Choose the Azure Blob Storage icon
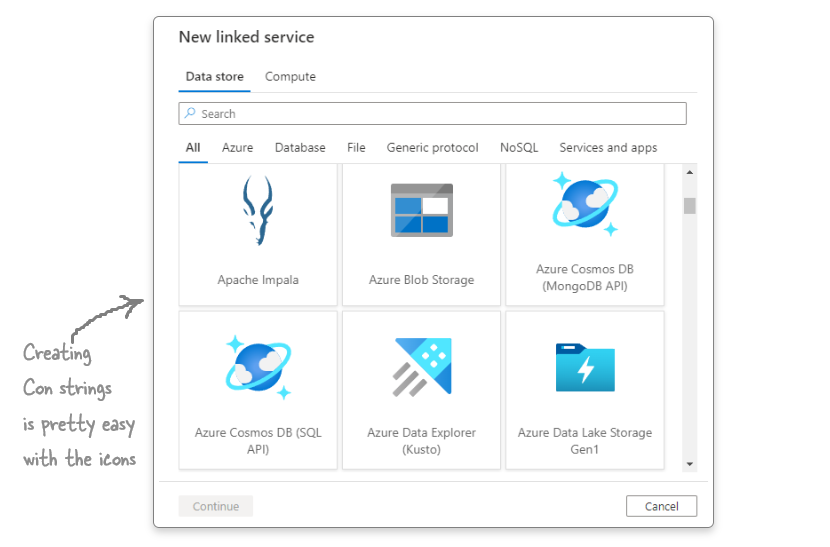The height and width of the screenshot is (547, 830). point(422,210)
